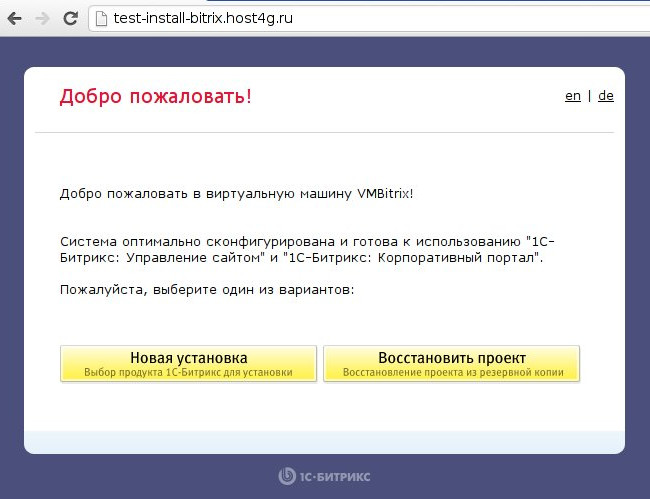
Task: Click the text mentioning VMBitrix virtual machine
Action: point(236,194)
